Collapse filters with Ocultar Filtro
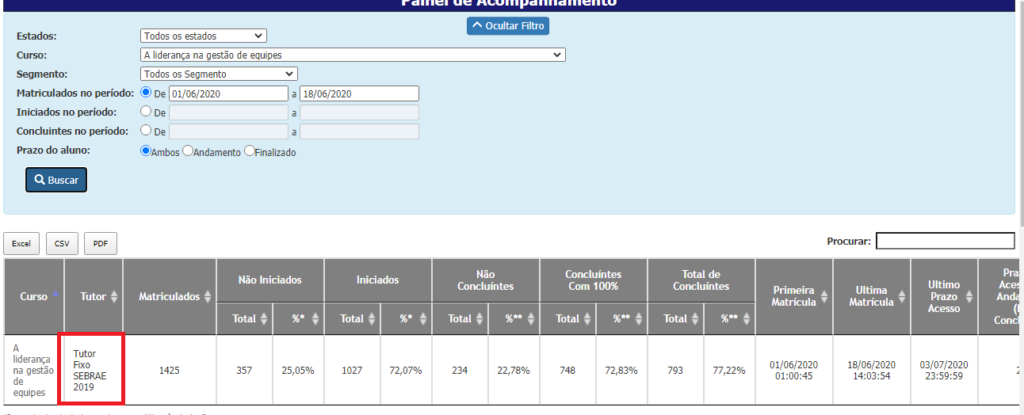 coord(507,26)
